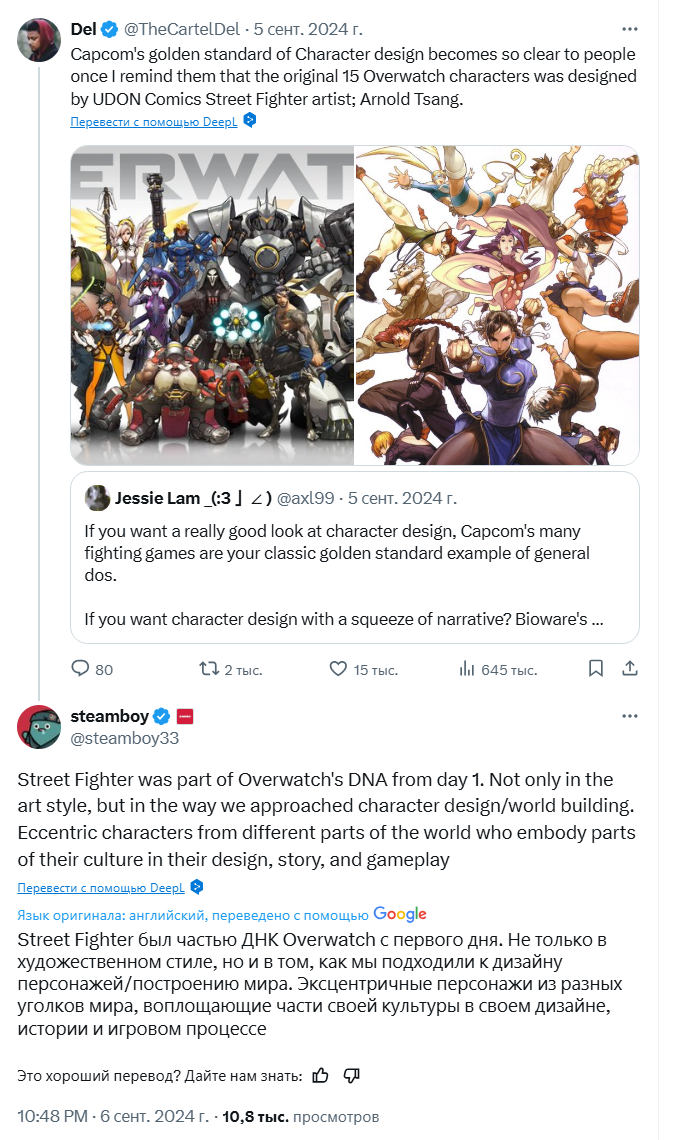
Task: Like Del's tweet with the heart icon
Action: [338, 668]
